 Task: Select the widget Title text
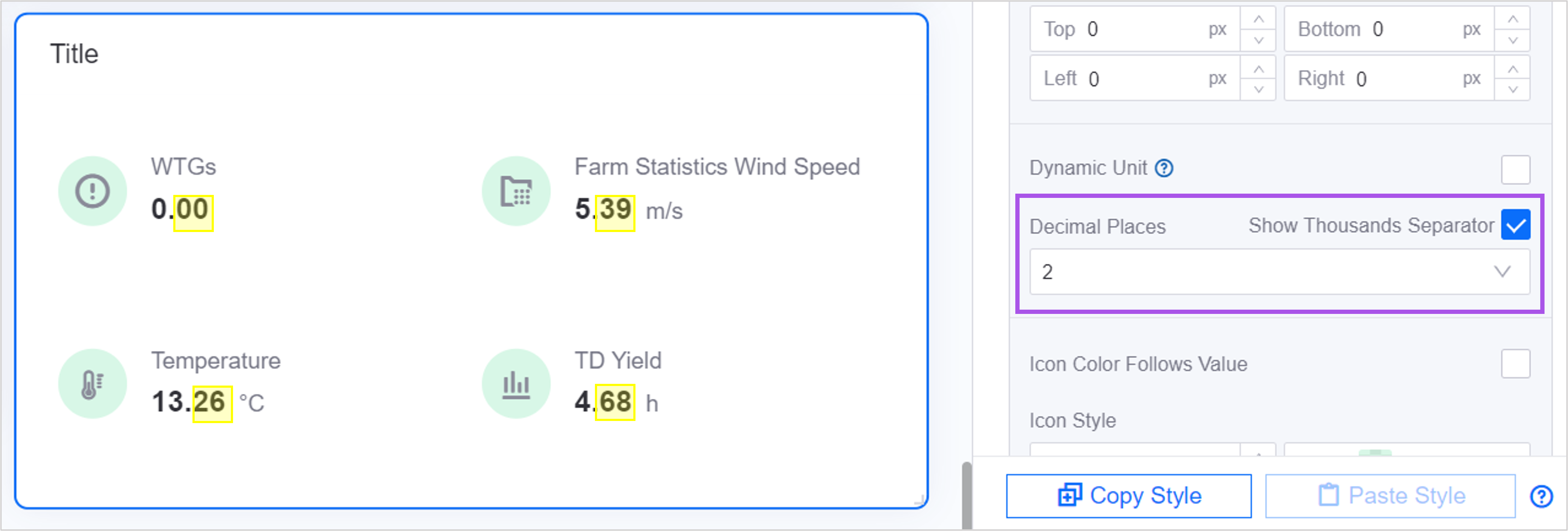73,53
